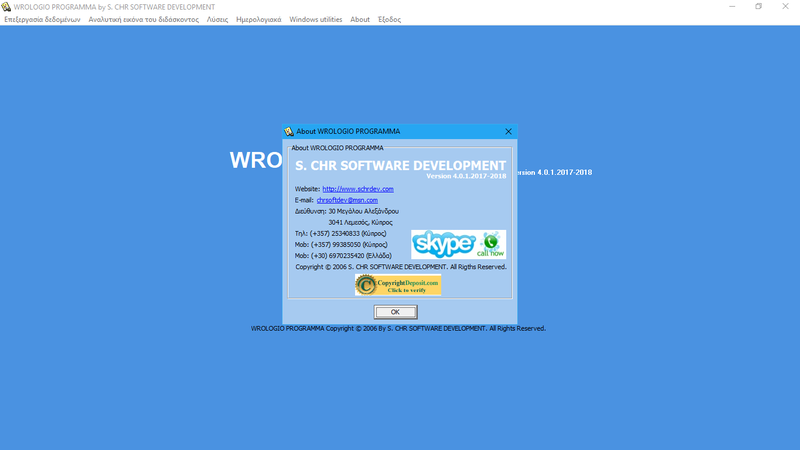Open the Επεξεργασία δεδομένων menu
800x450 pixels.
(x=42, y=19)
